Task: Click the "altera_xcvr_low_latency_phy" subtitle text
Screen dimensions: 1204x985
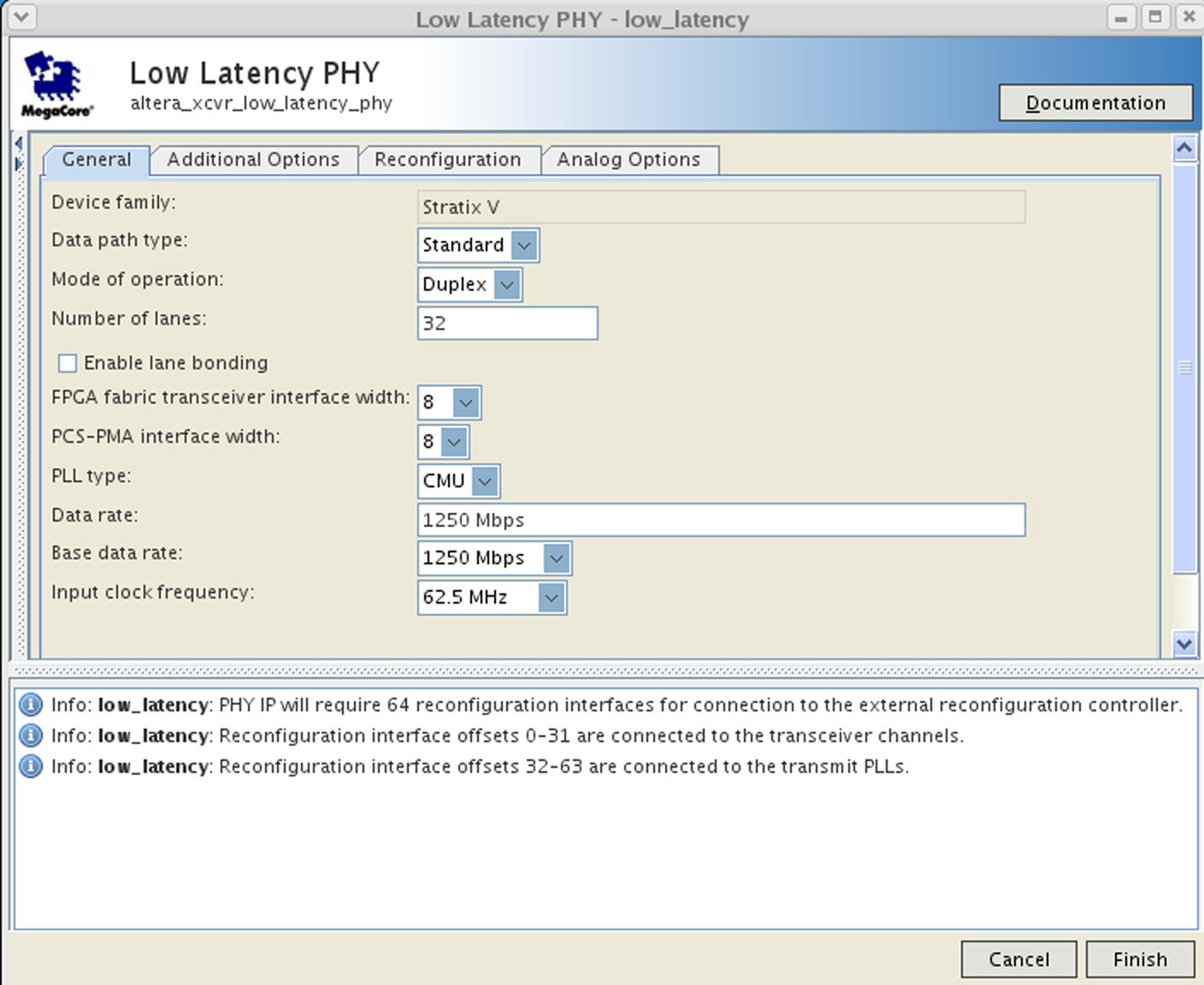Action: [x=261, y=103]
